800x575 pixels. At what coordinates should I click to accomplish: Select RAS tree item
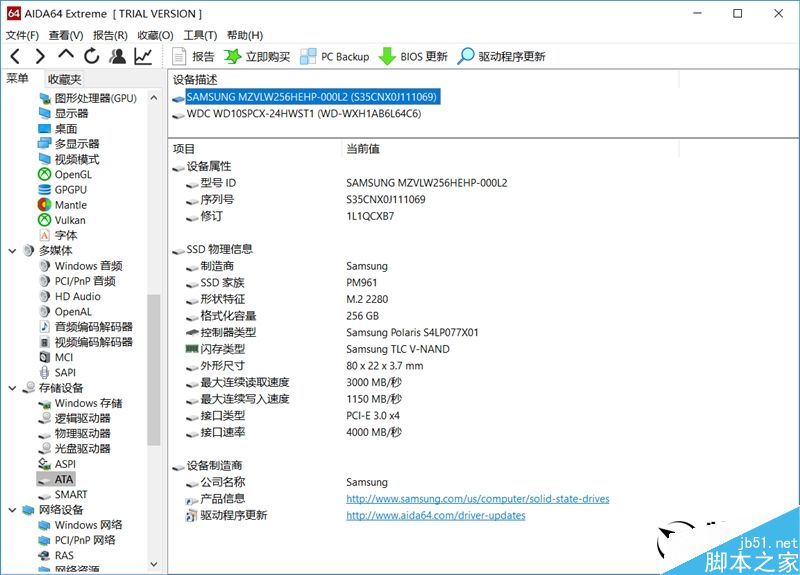pyautogui.click(x=56, y=555)
